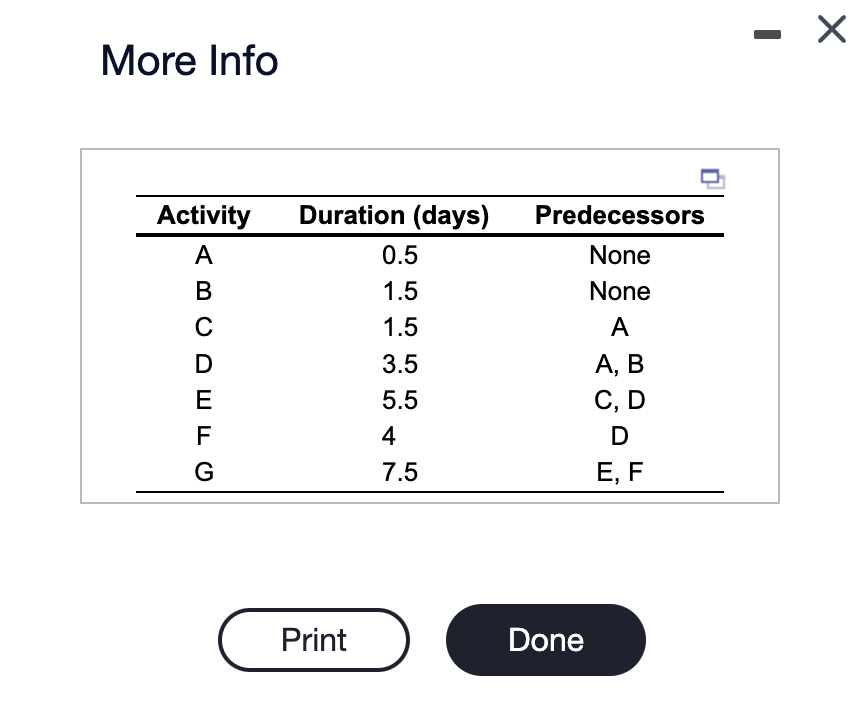Select the Duration (days) column header
The width and height of the screenshot is (852, 724).
(x=393, y=215)
